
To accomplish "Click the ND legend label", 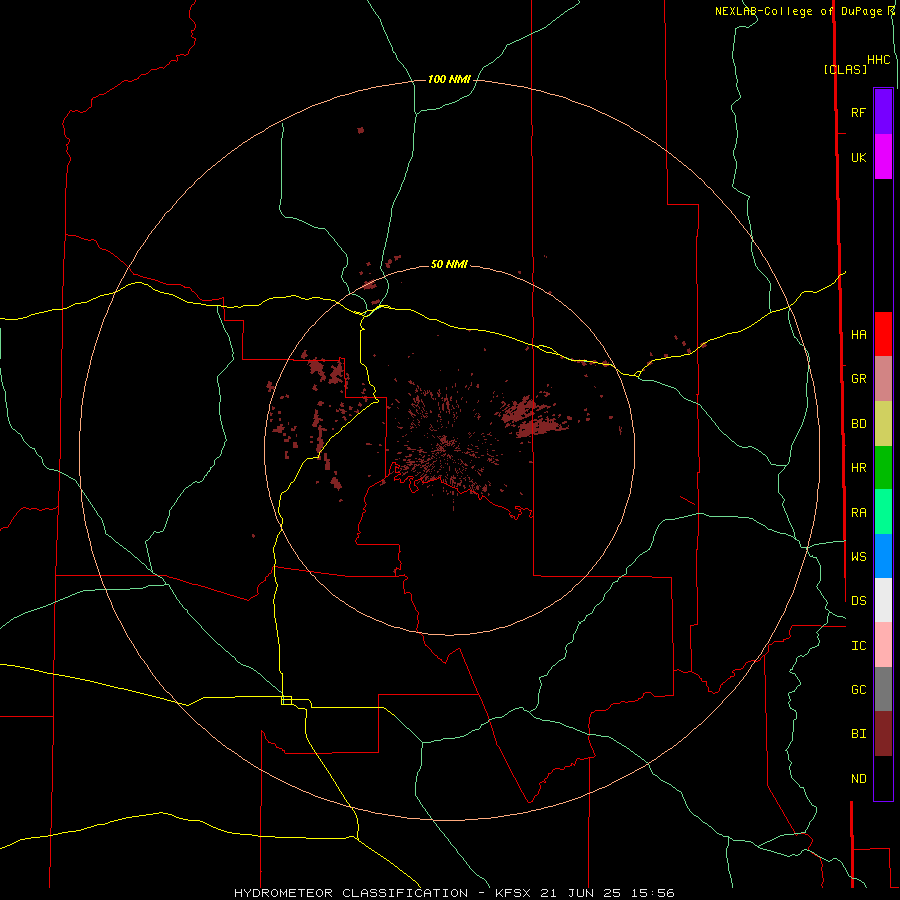I will (859, 779).
